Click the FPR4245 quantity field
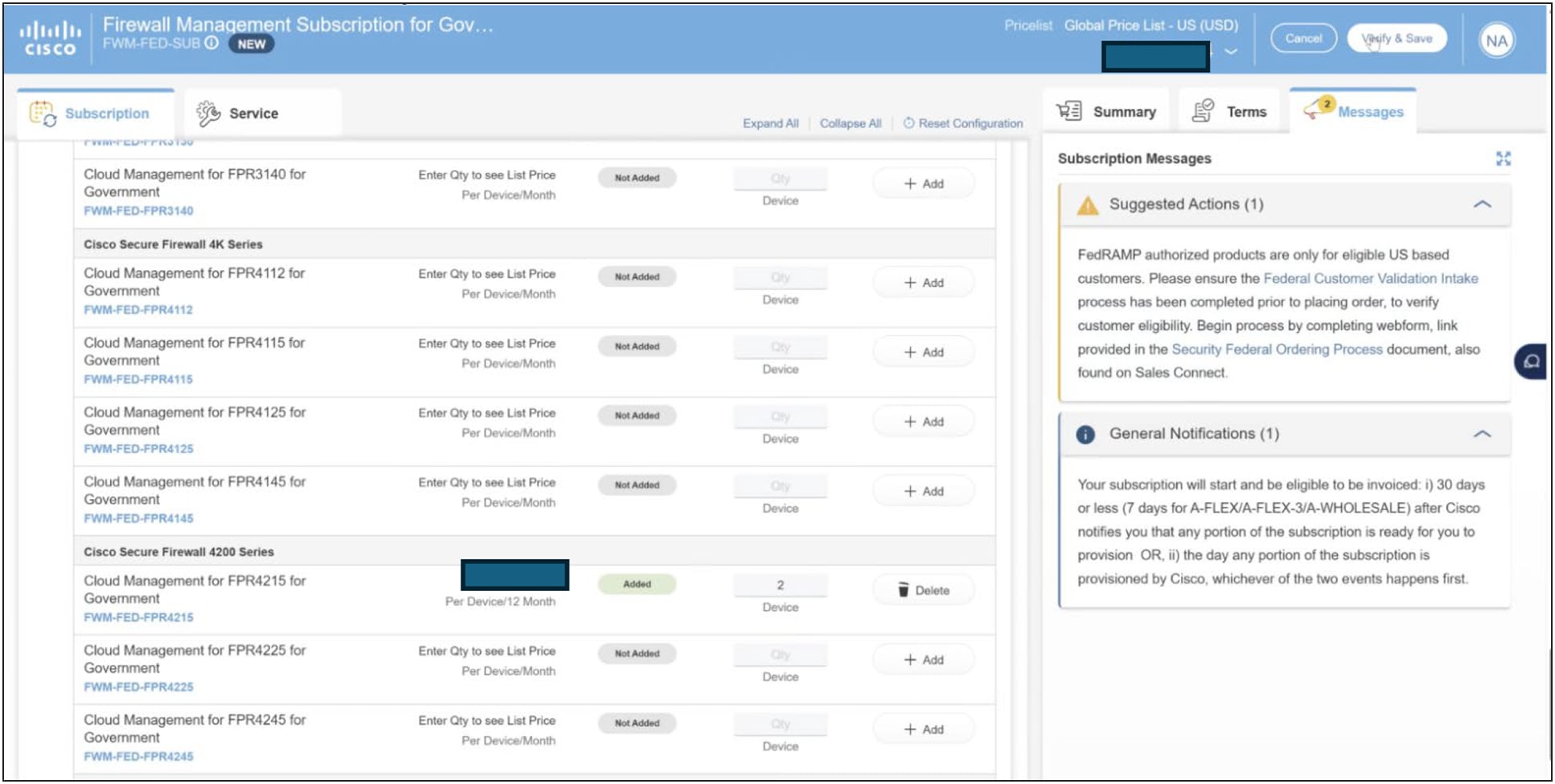The width and height of the screenshot is (1555, 784). coord(780,725)
